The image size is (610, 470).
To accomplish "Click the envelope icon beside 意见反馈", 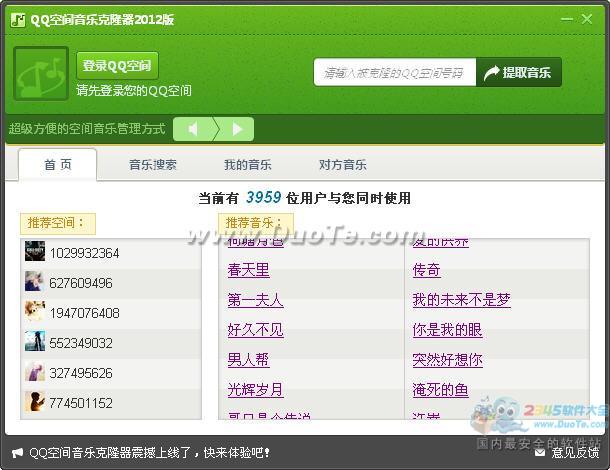I will [x=540, y=452].
